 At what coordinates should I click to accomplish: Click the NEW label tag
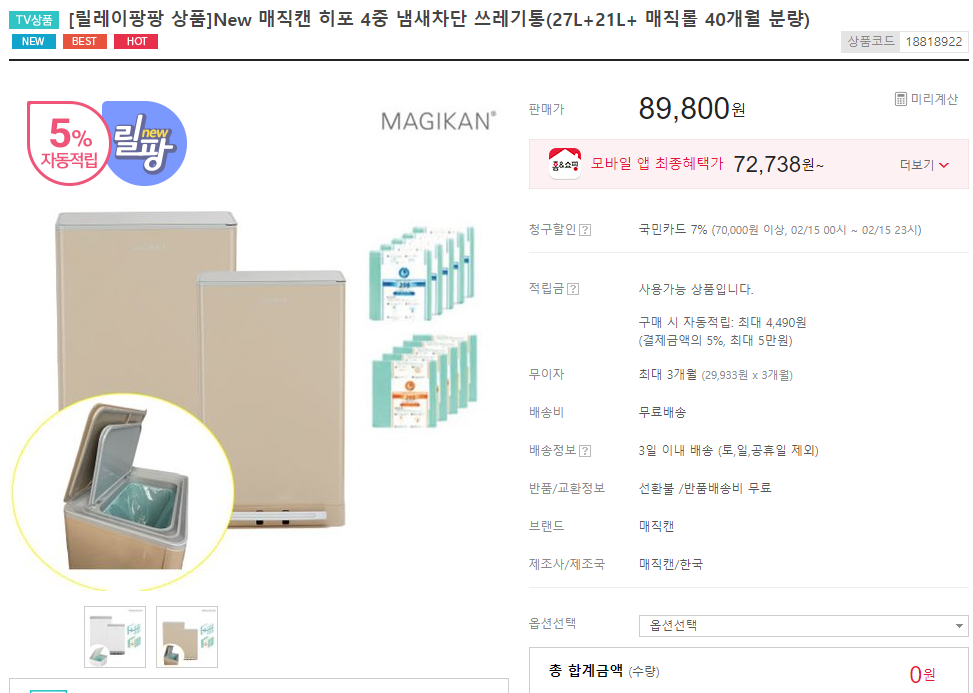(34, 42)
